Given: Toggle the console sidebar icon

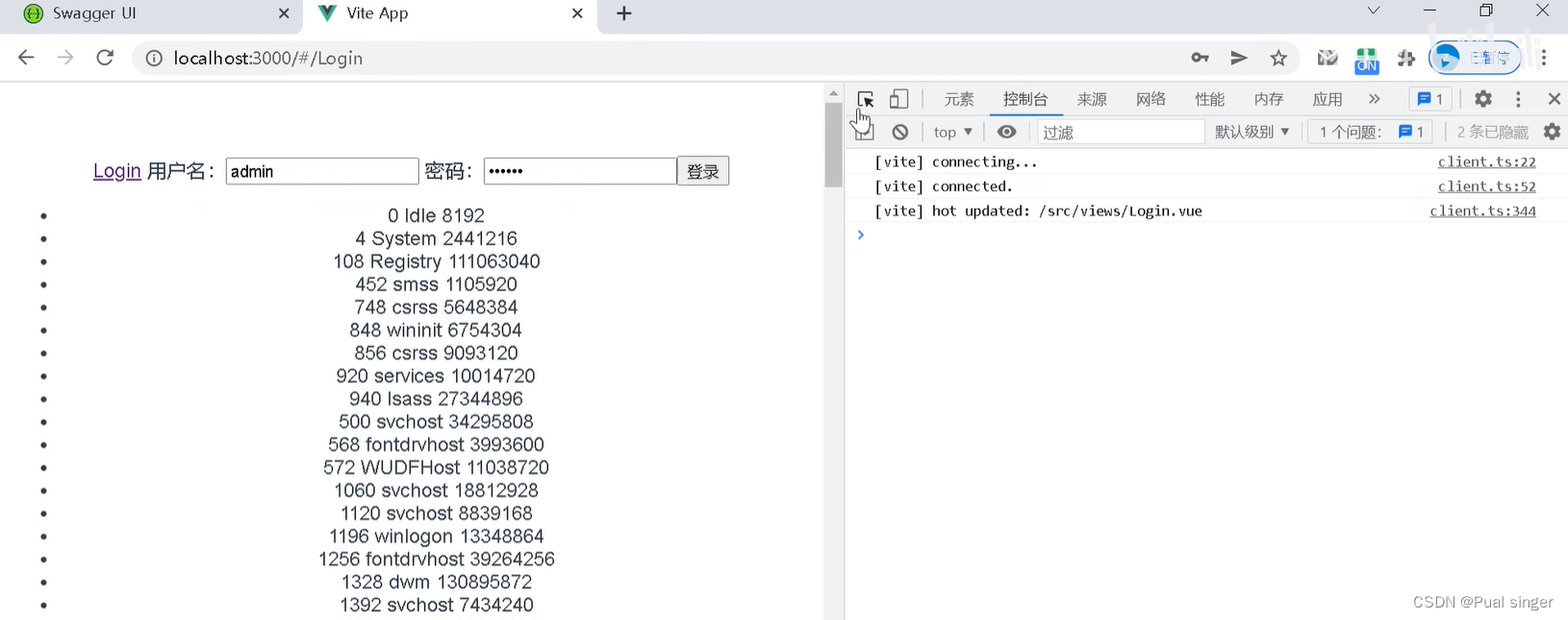Looking at the screenshot, I should point(864,132).
